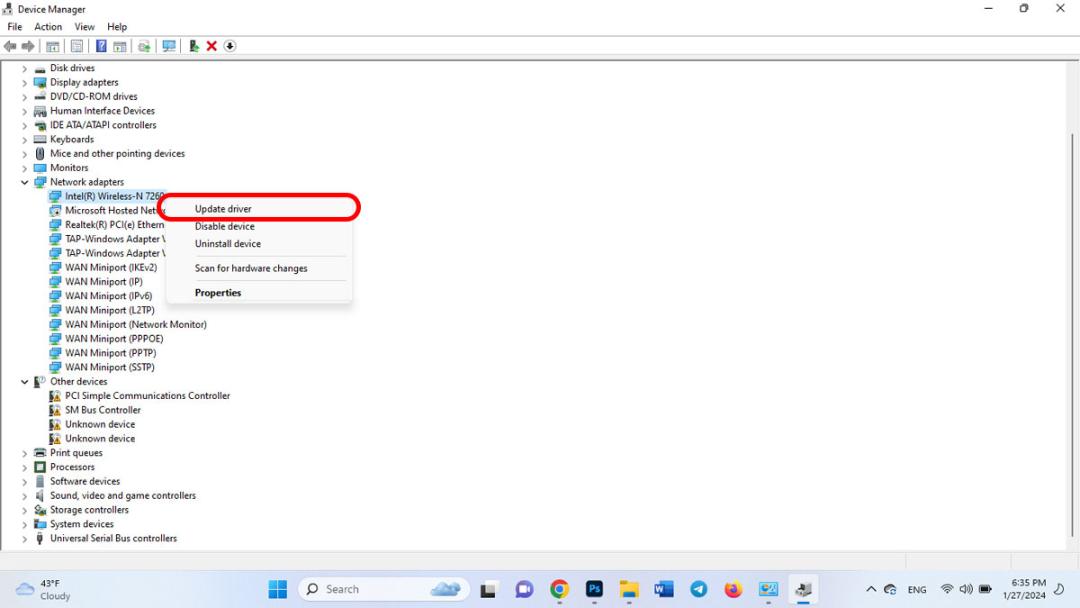Click the blue Help question mark icon
This screenshot has height=608, width=1080.
(101, 46)
